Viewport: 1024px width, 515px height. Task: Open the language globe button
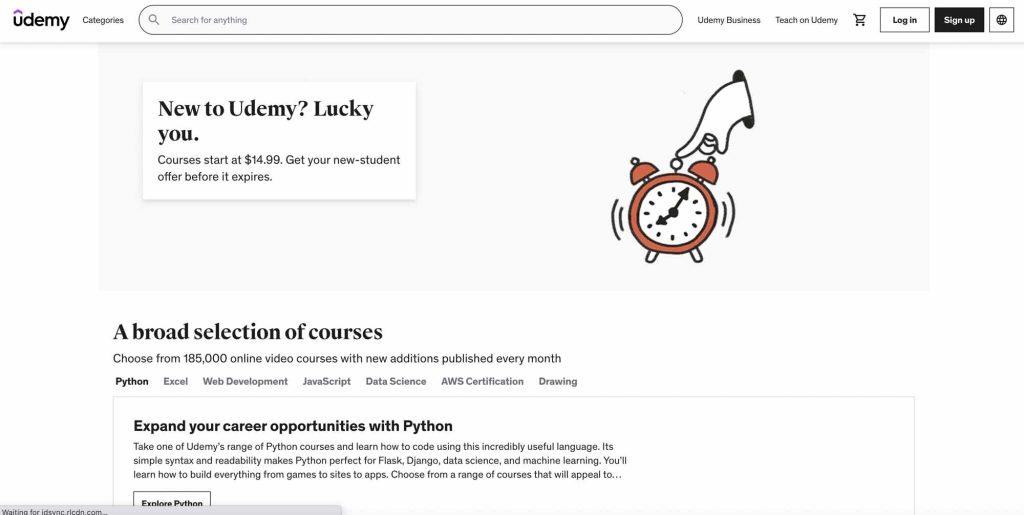[x=1001, y=20]
